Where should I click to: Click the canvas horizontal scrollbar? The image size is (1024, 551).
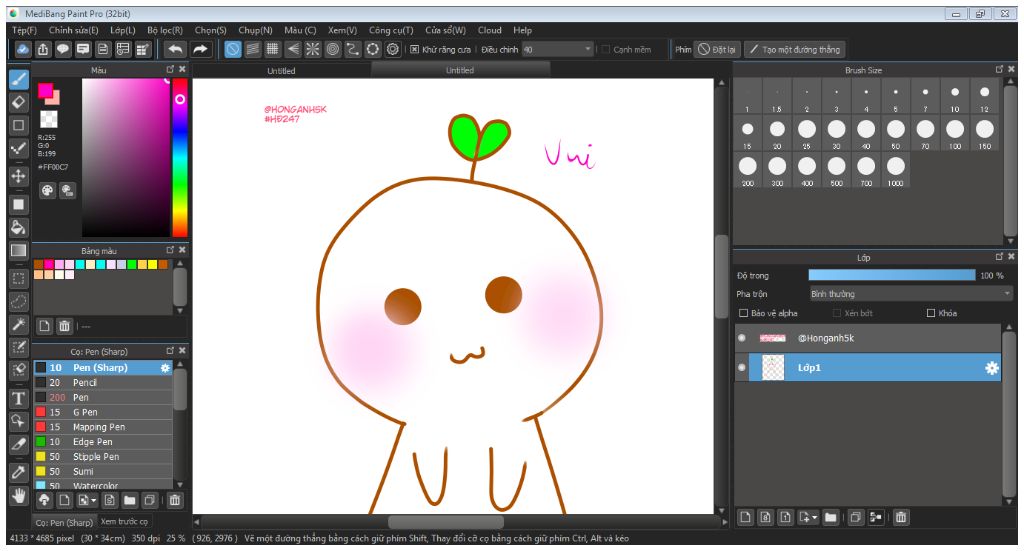tap(445, 522)
